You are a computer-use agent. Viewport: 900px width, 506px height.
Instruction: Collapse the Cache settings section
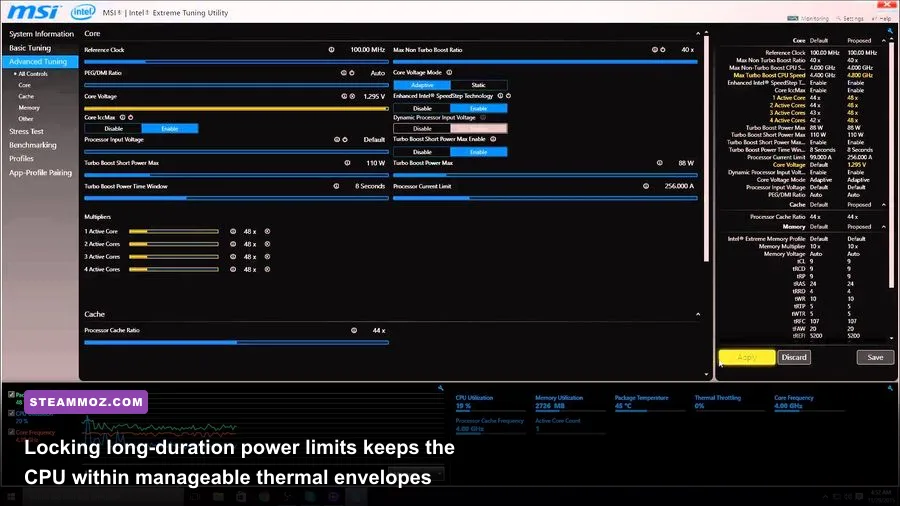[698, 314]
